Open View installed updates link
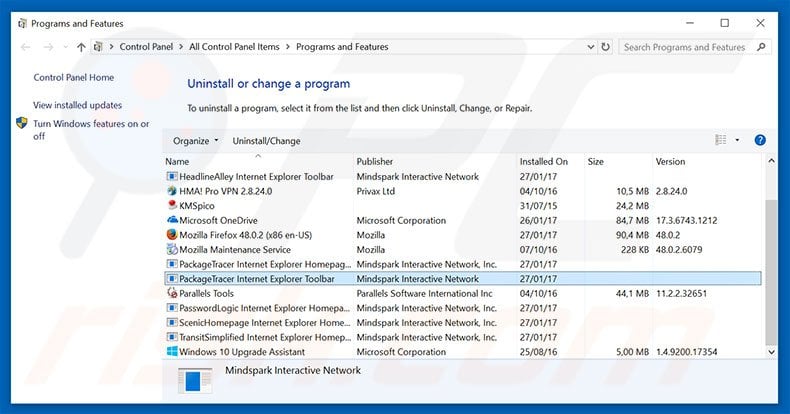Image resolution: width=790 pixels, height=414 pixels. click(78, 105)
